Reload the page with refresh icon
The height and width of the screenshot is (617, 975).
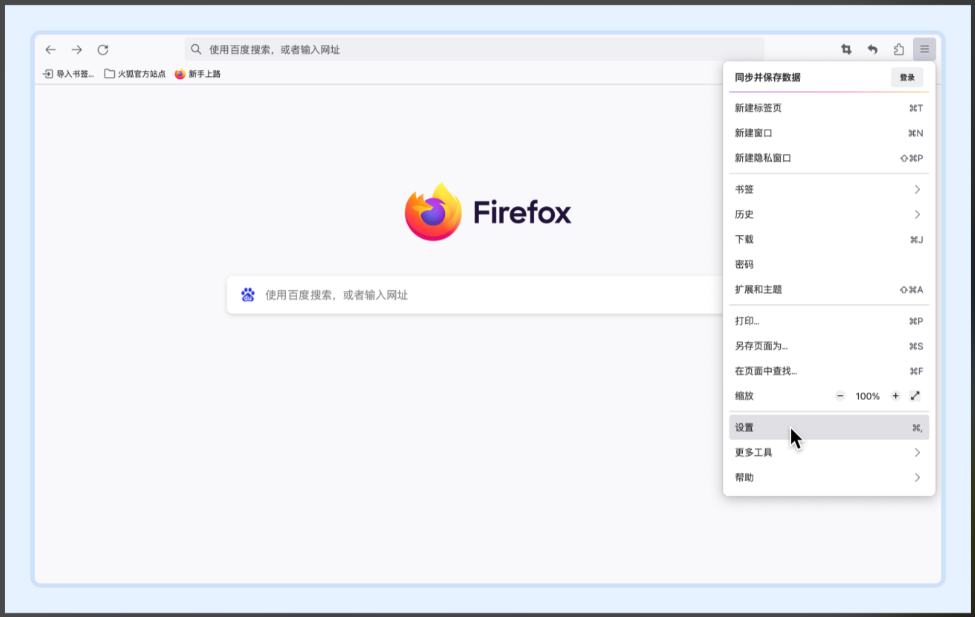click(x=103, y=50)
